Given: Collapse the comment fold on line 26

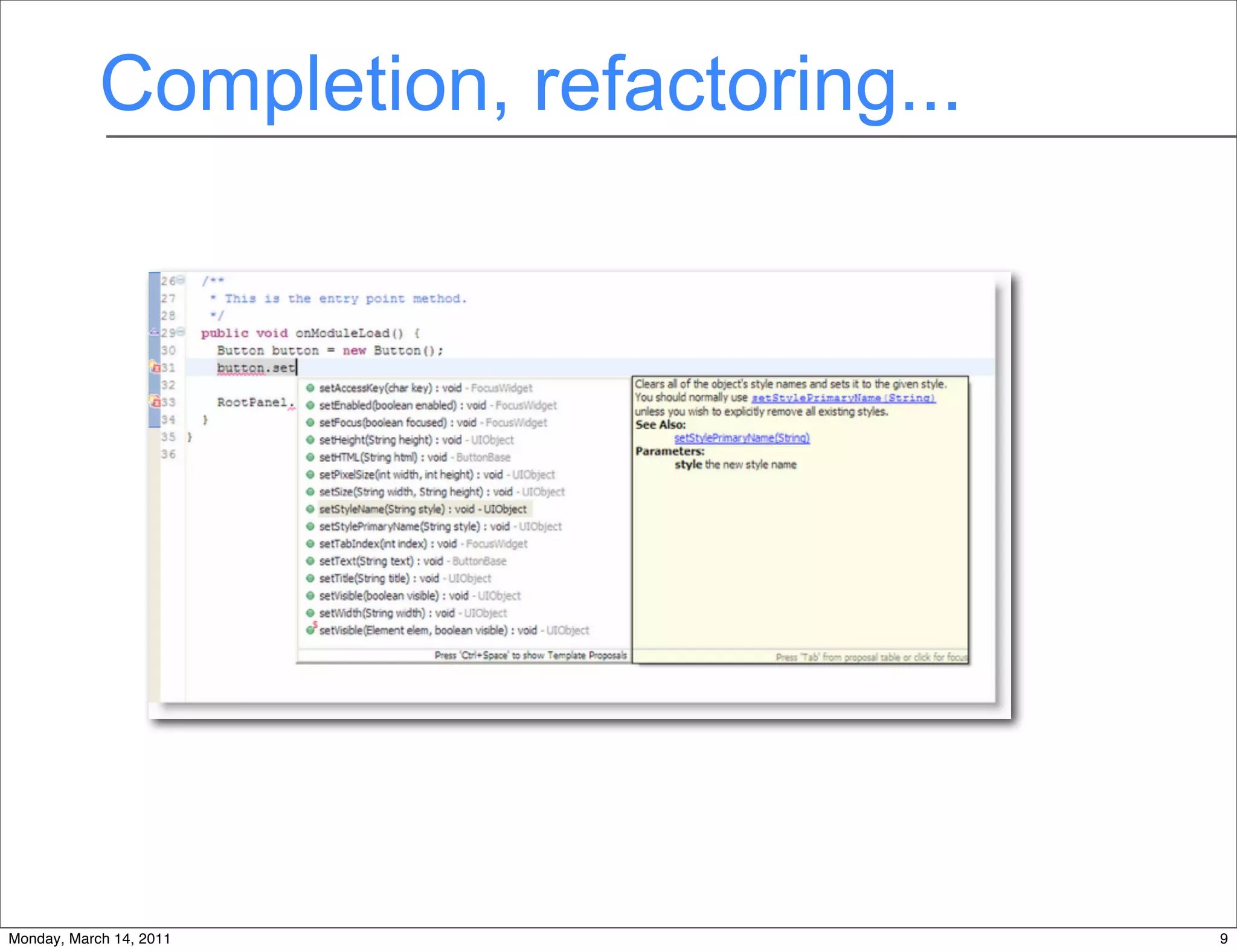Looking at the screenshot, I should pos(181,280).
